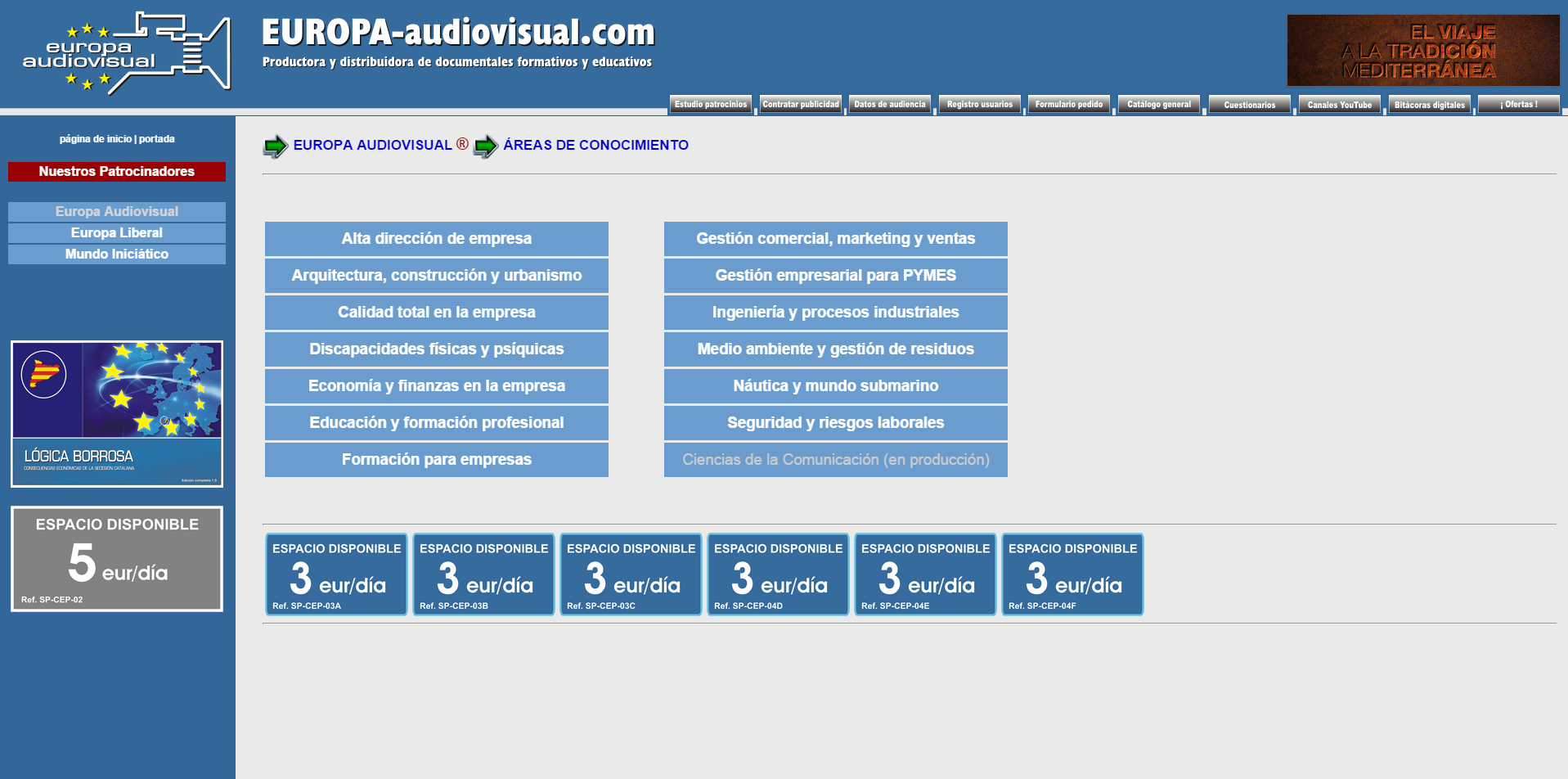Open Contratar publicidad tab
The height and width of the screenshot is (779, 1568).
(x=801, y=105)
